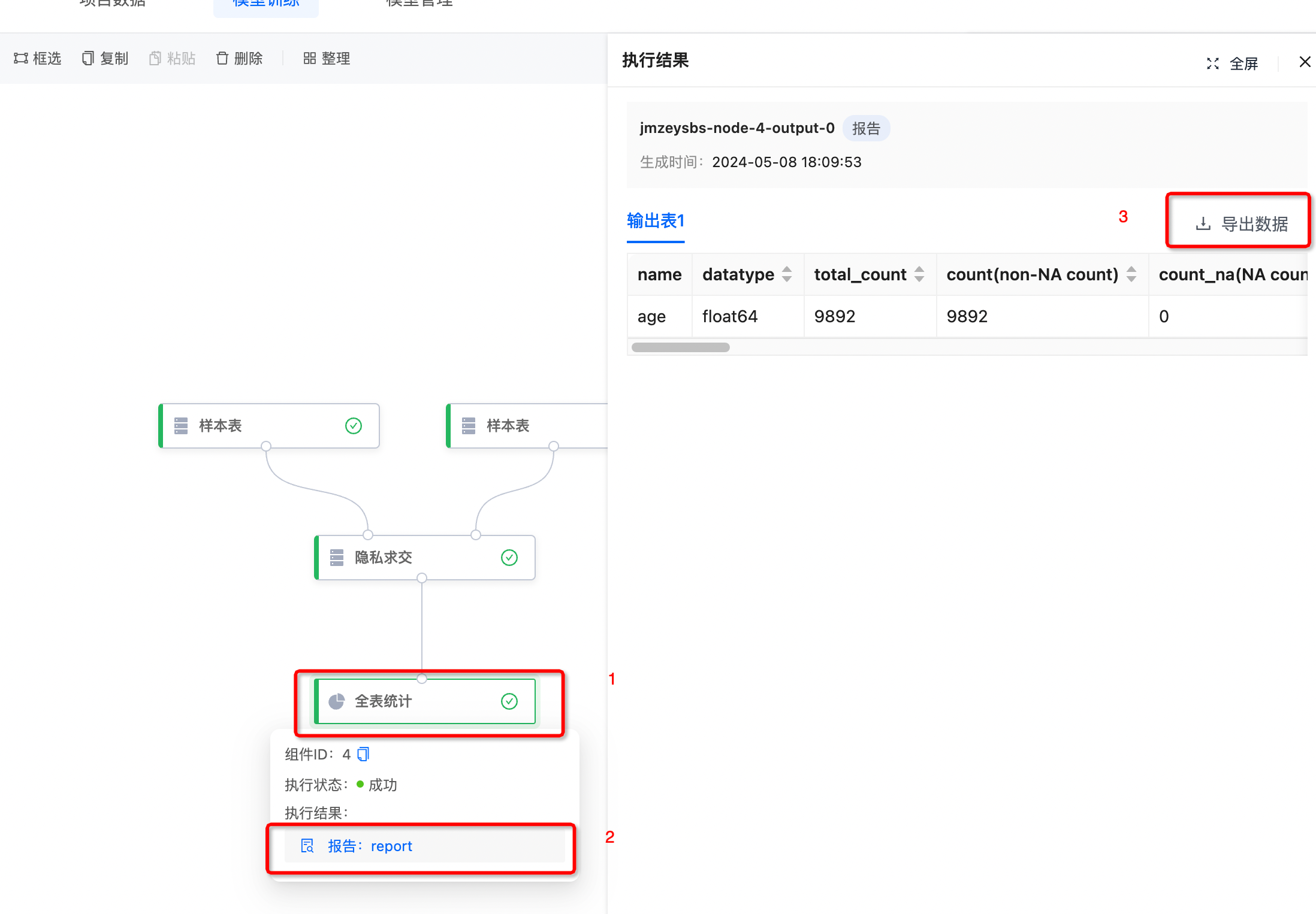Screen dimensions: 1316x914
Task: Select the left 样本表 node with check
Action: pos(268,426)
